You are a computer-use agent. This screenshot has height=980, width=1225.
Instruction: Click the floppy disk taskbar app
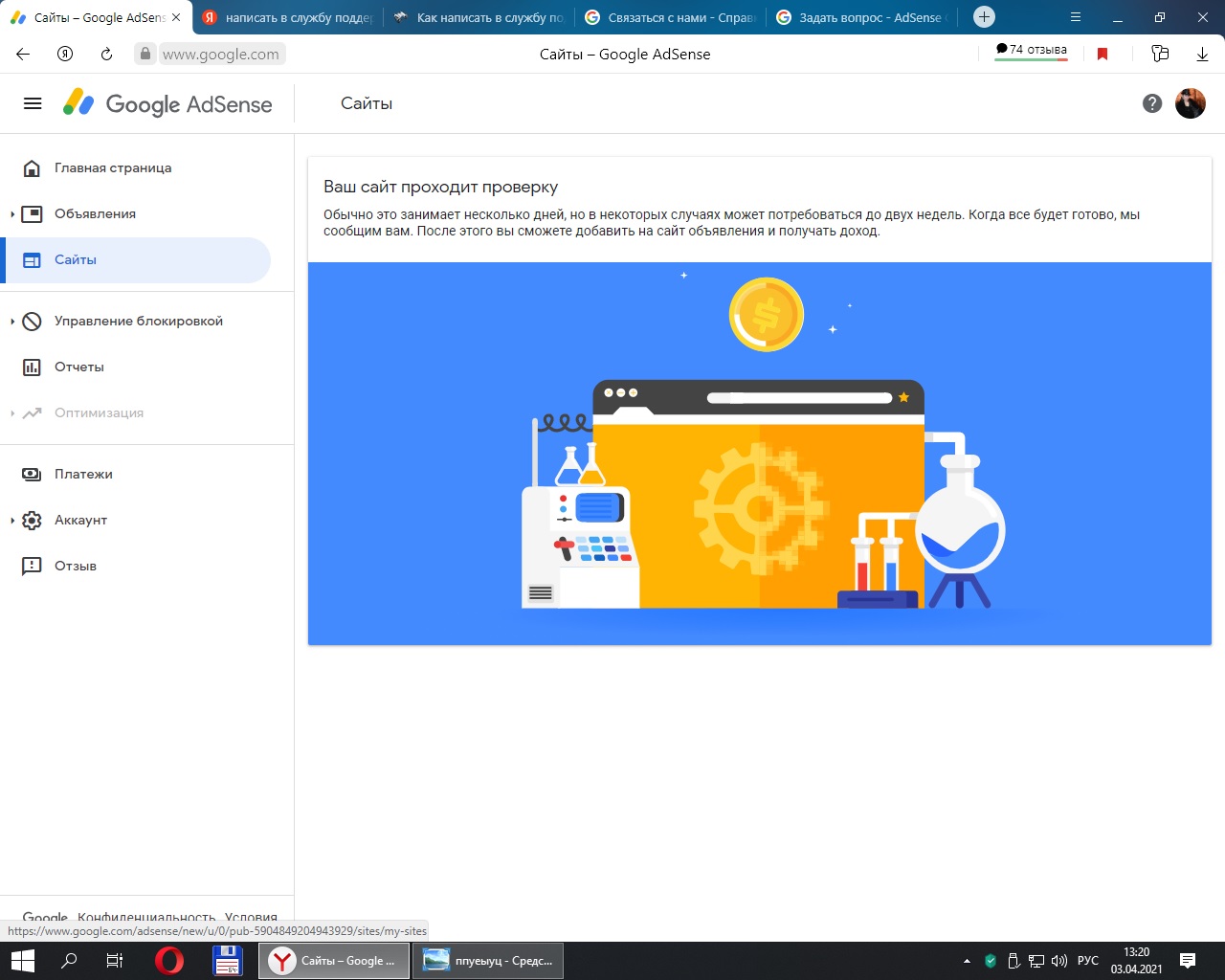[227, 961]
